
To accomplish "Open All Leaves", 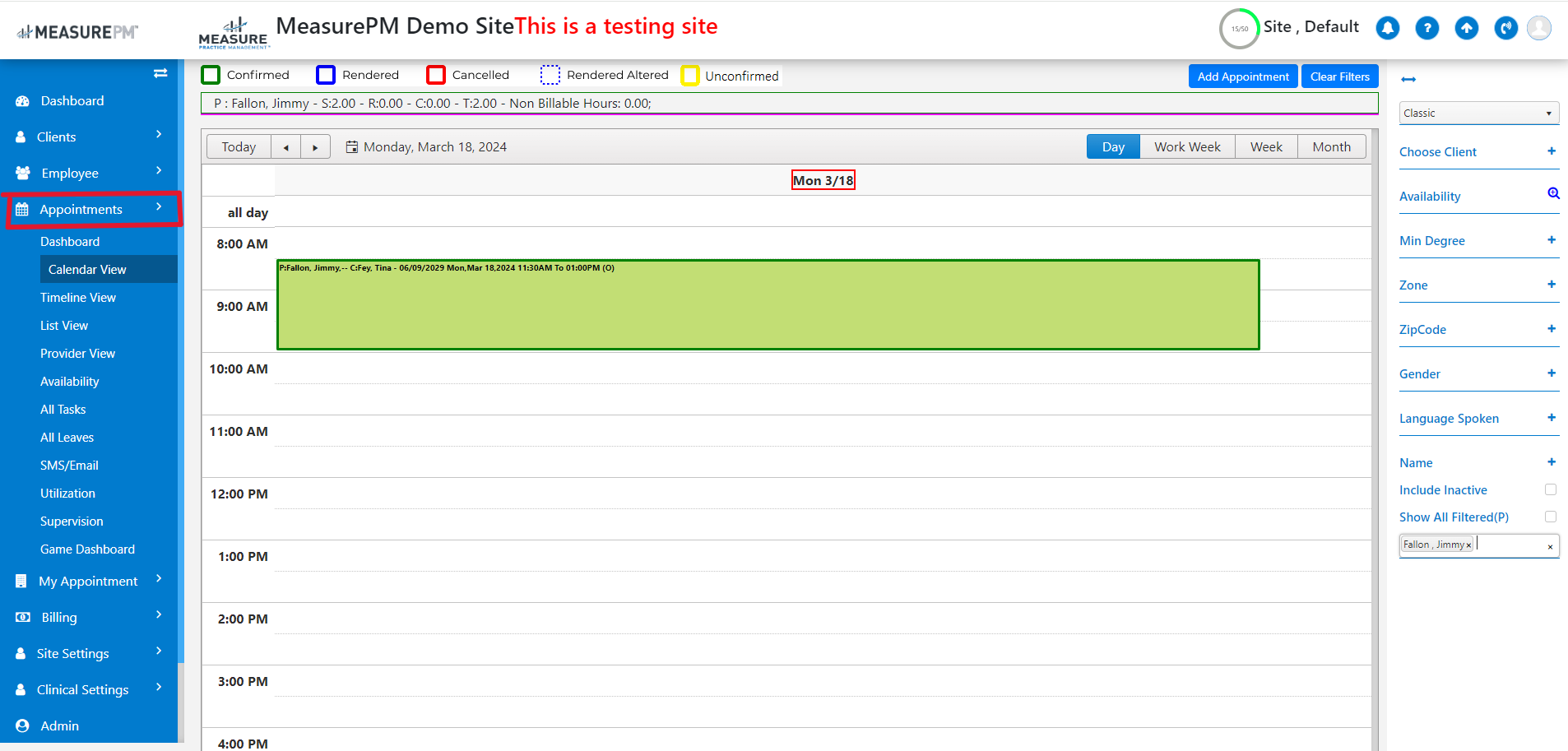I will [67, 437].
